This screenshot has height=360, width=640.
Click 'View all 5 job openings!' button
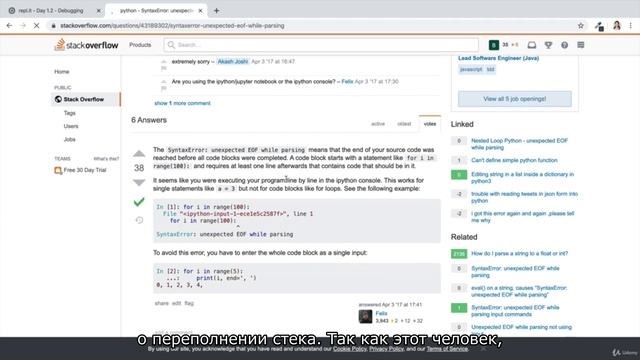[x=514, y=99]
